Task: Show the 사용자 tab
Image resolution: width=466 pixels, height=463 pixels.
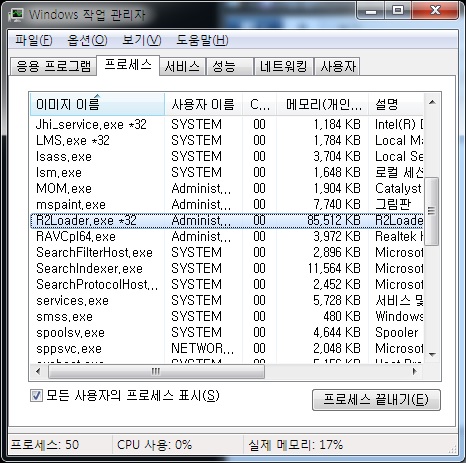Action: 338,66
